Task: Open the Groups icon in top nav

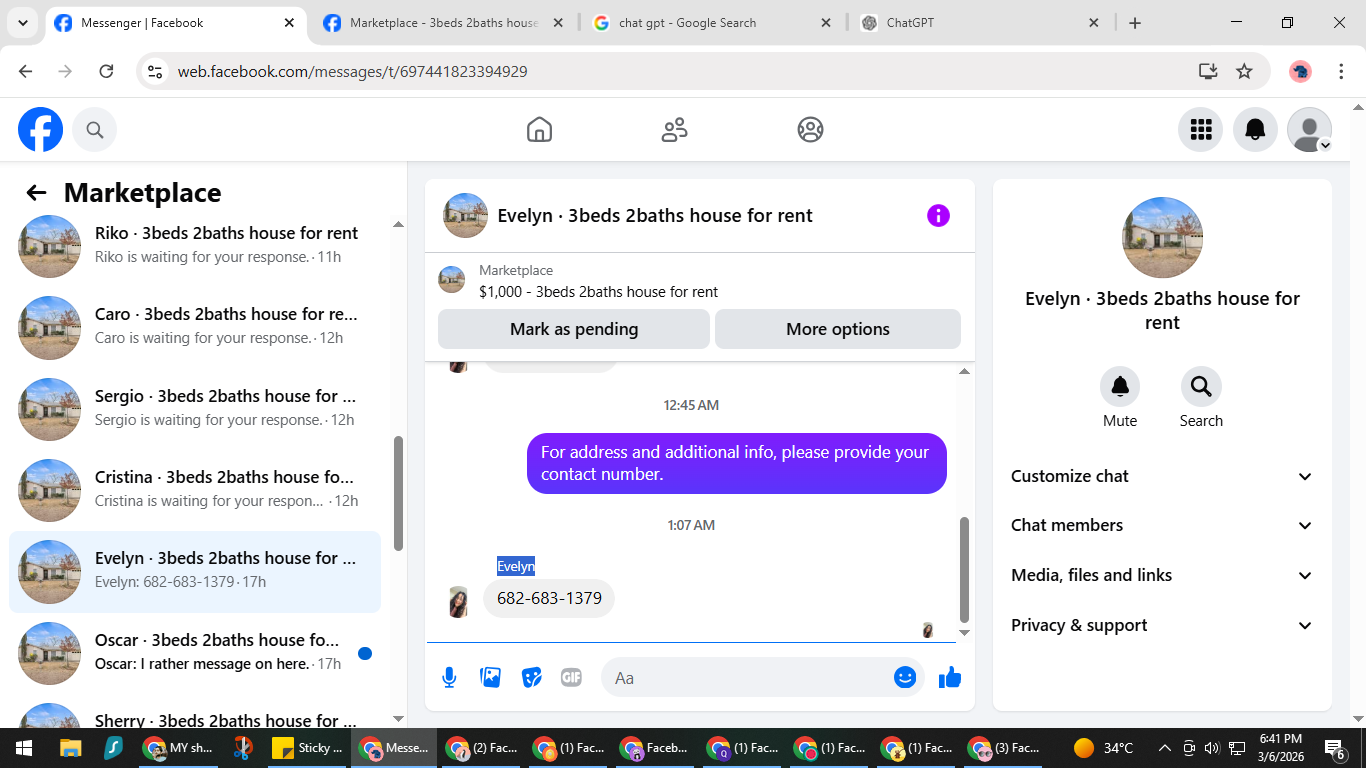Action: 810,130
